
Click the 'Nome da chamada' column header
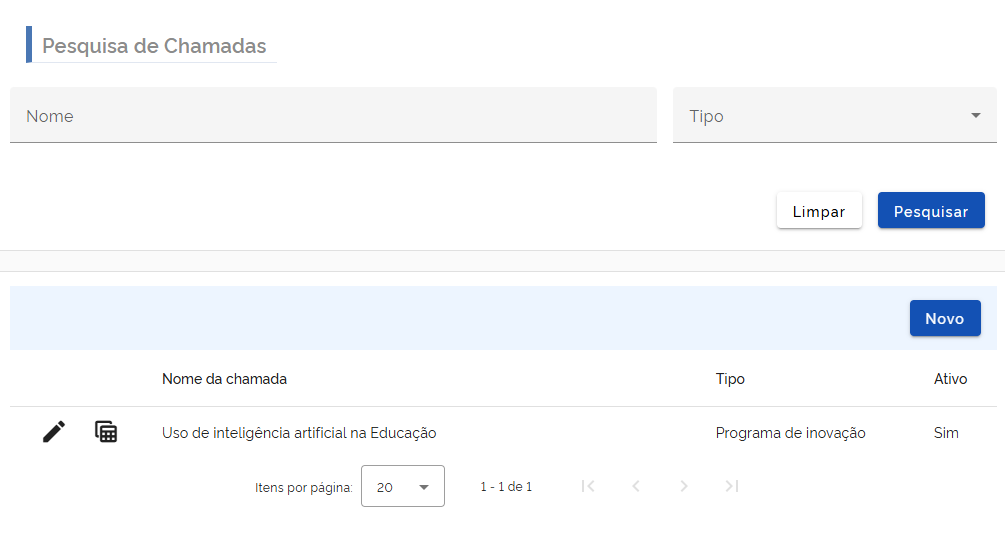[x=224, y=379]
